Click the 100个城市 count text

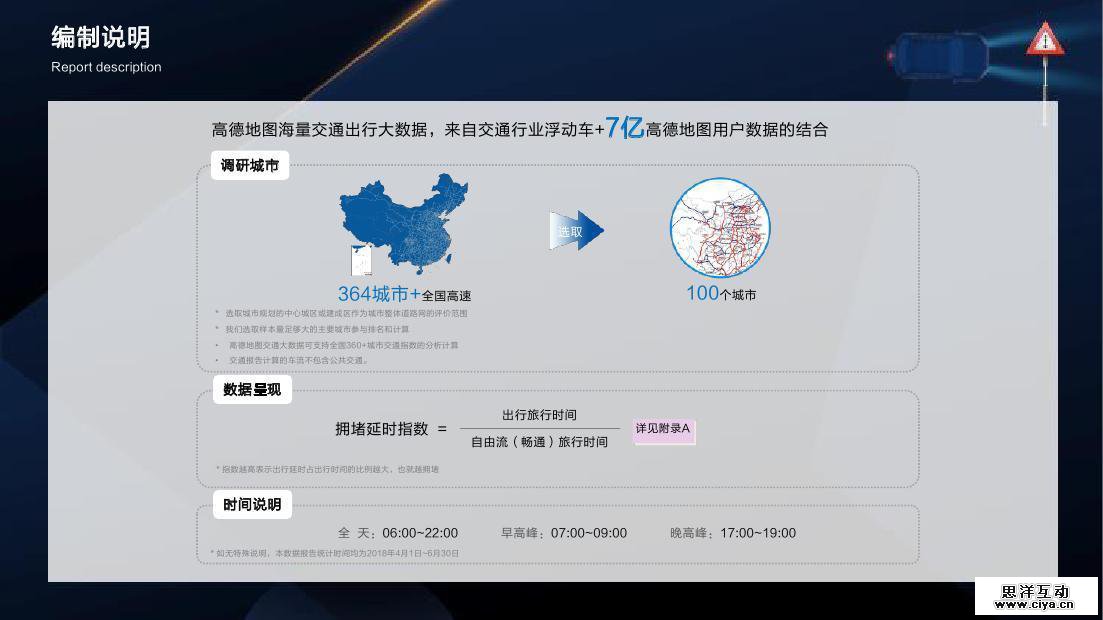pos(720,294)
